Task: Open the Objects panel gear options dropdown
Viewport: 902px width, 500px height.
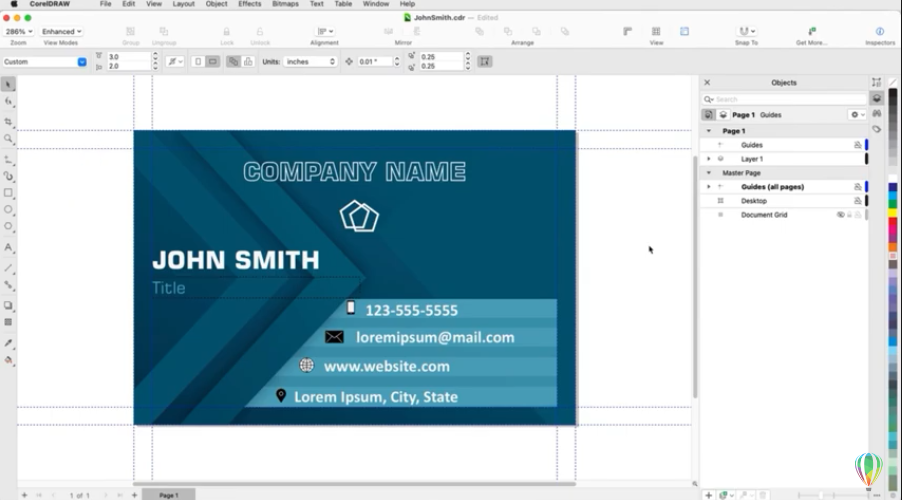Action: coord(858,115)
